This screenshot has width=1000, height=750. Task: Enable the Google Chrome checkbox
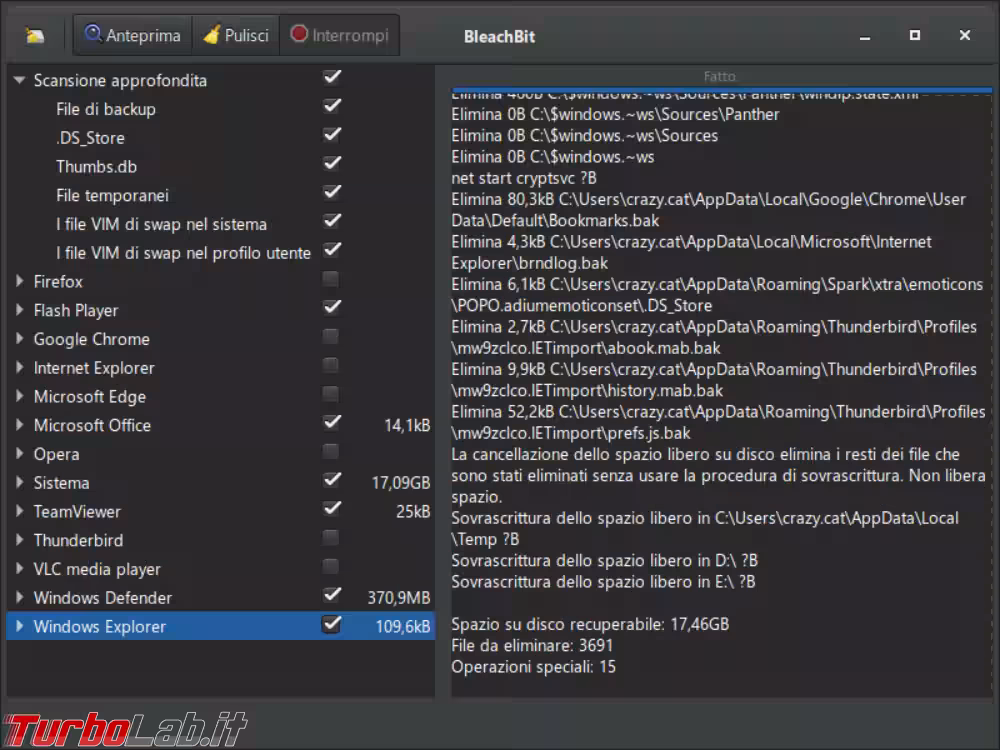(x=330, y=336)
